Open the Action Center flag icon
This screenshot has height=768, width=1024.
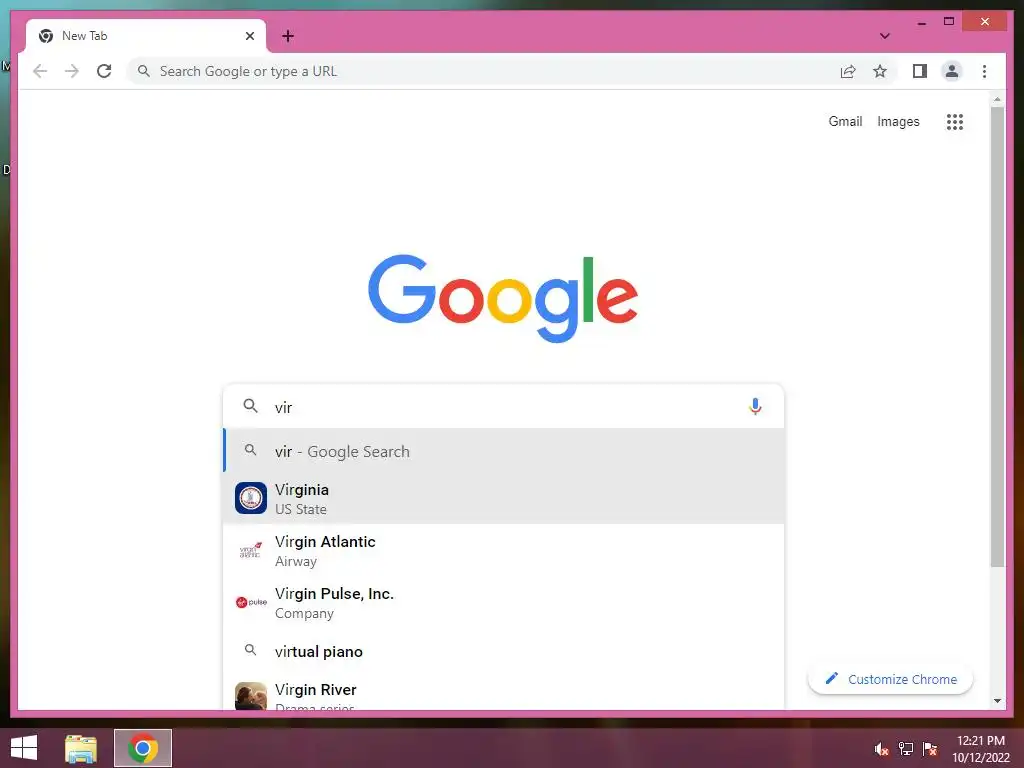click(x=930, y=749)
